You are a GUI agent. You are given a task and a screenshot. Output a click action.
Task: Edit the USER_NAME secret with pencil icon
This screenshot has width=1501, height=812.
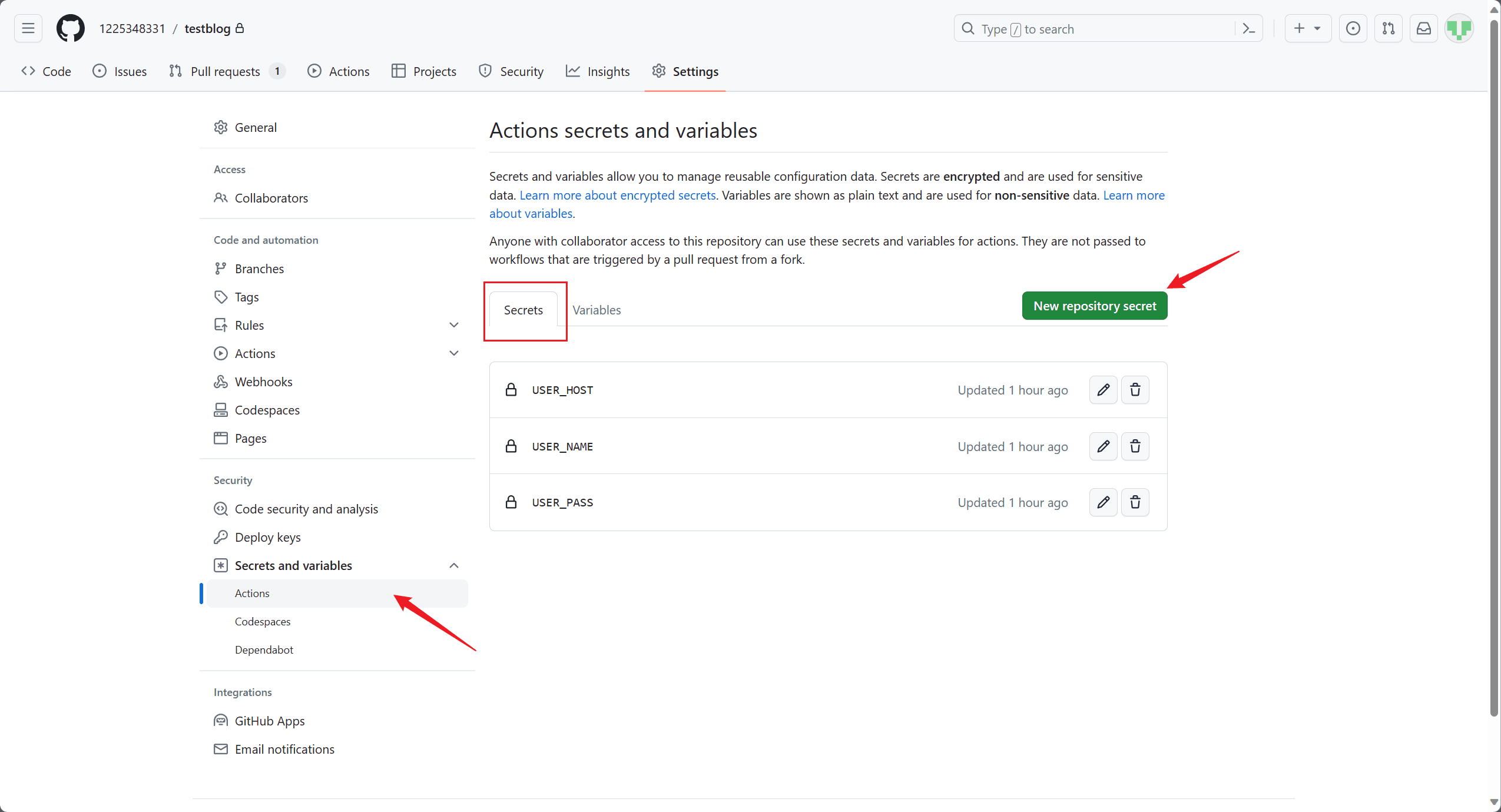coord(1103,446)
